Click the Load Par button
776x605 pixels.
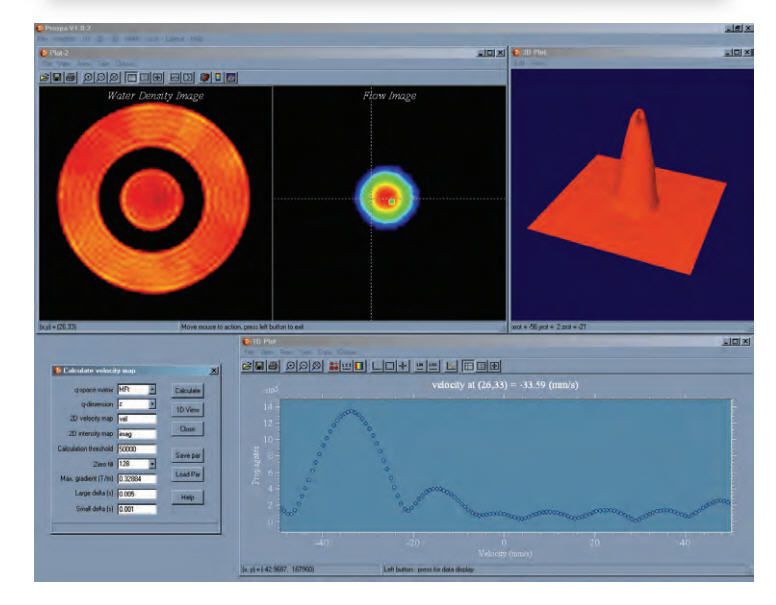(x=188, y=474)
